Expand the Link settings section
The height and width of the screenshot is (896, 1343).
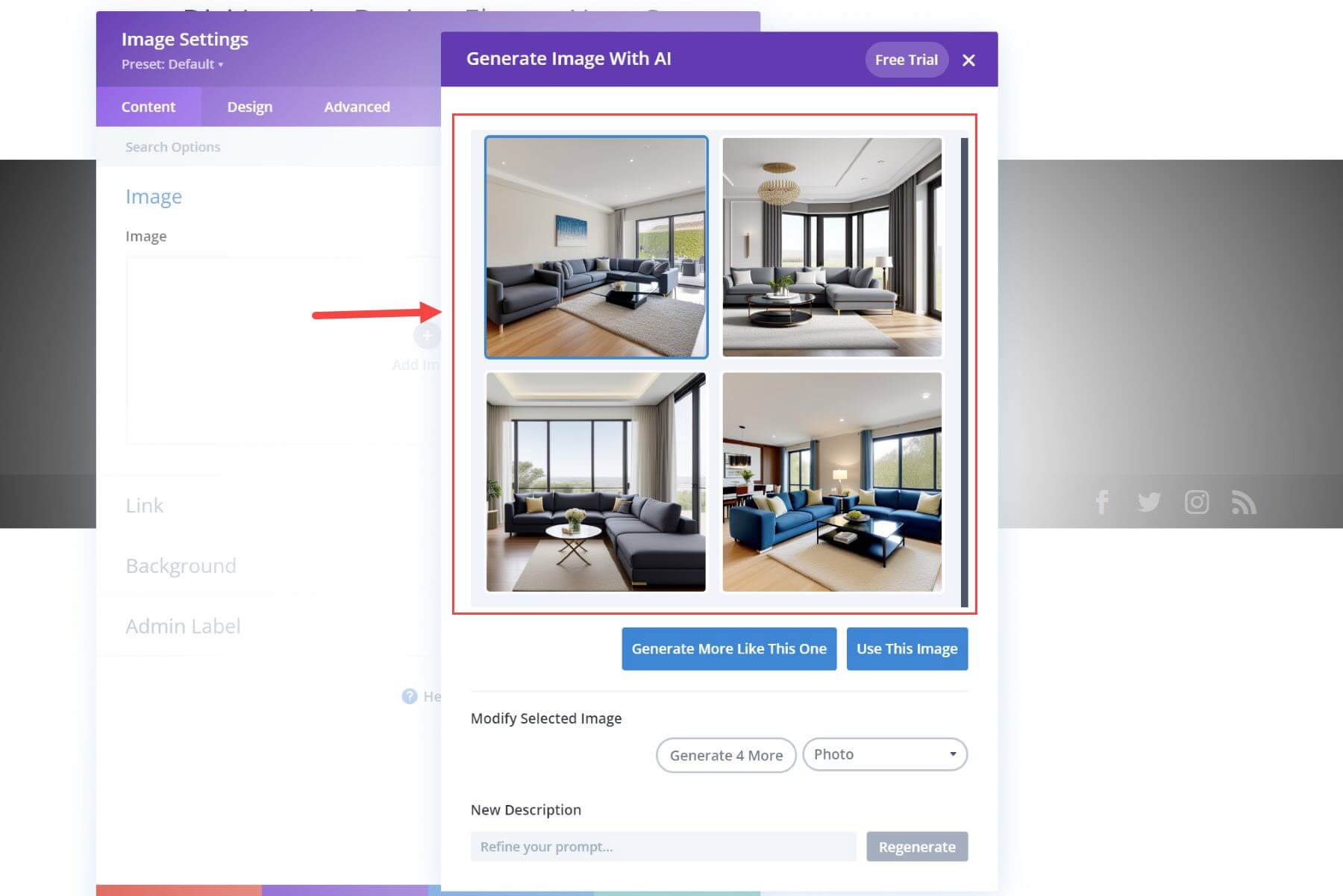144,505
